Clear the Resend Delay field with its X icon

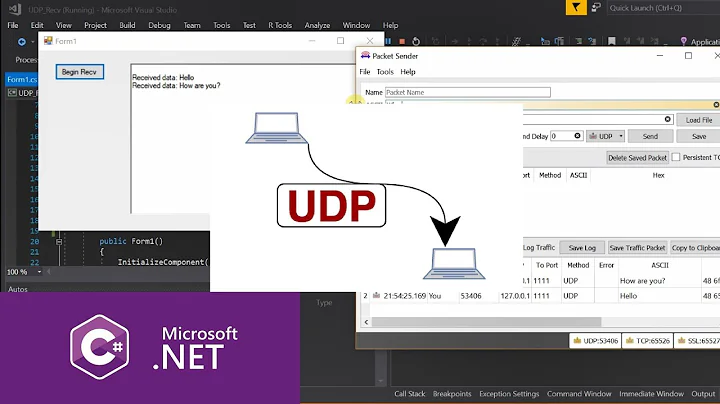point(579,136)
